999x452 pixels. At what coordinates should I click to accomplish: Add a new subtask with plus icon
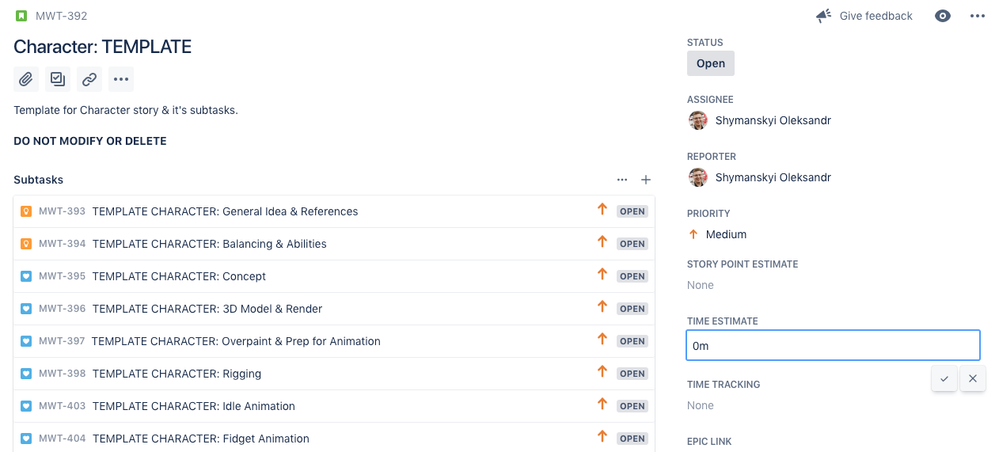tap(646, 180)
